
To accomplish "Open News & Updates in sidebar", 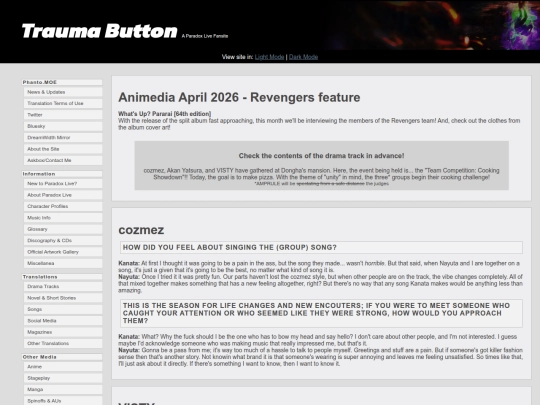I will click(x=63, y=92).
